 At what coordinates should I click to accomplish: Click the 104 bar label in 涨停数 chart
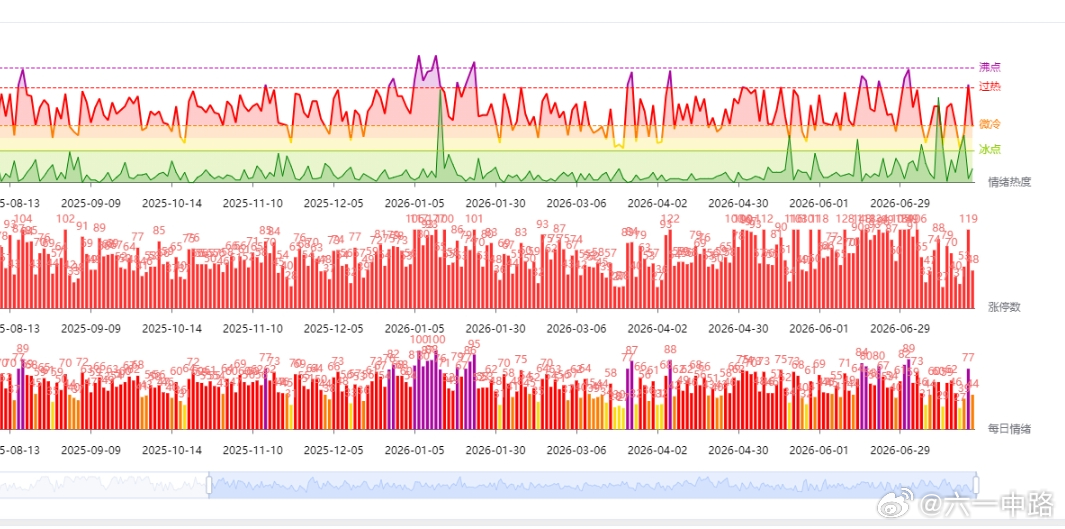coord(23,219)
